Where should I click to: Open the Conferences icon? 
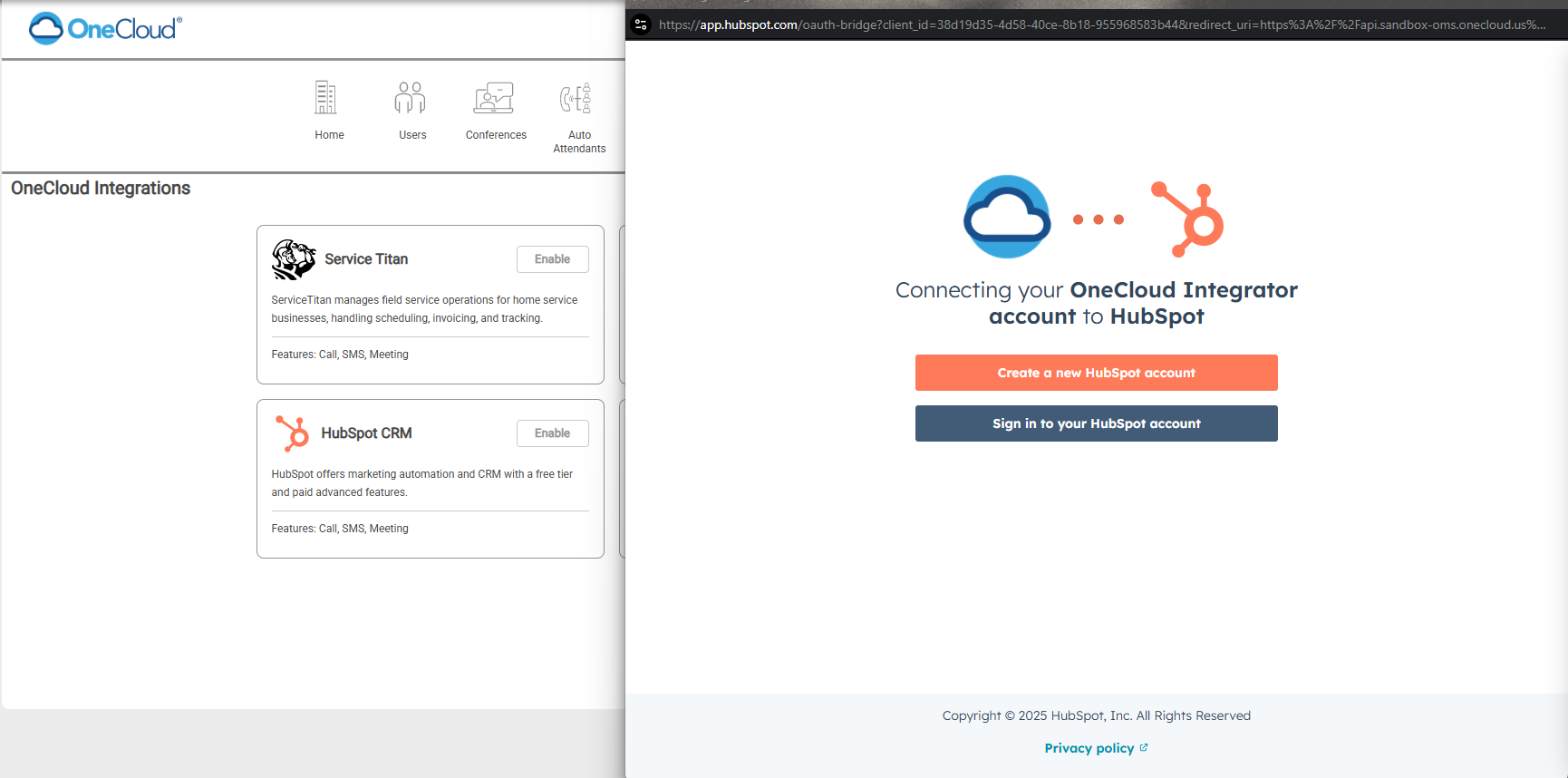pyautogui.click(x=494, y=98)
